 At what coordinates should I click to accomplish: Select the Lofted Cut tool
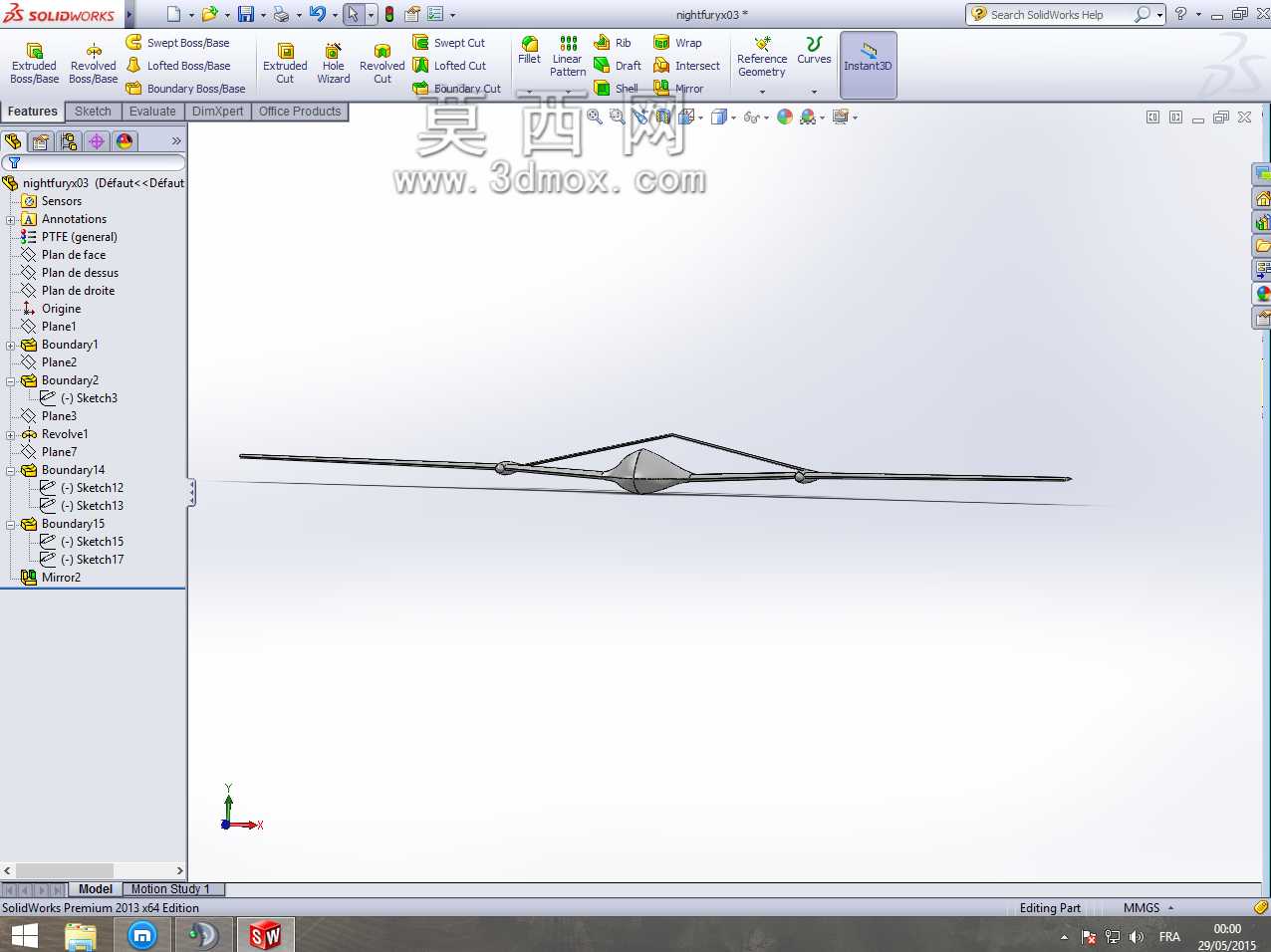pyautogui.click(x=450, y=66)
